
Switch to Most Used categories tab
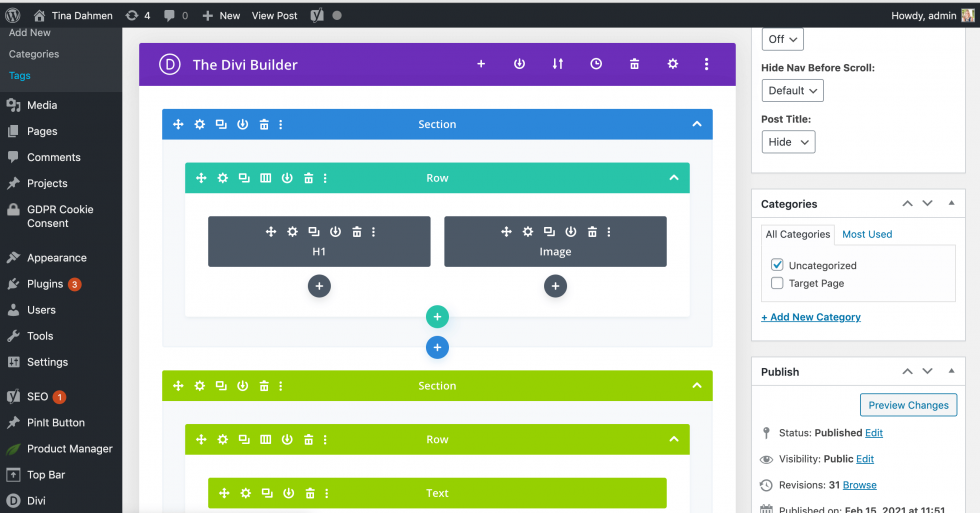pyautogui.click(x=867, y=234)
